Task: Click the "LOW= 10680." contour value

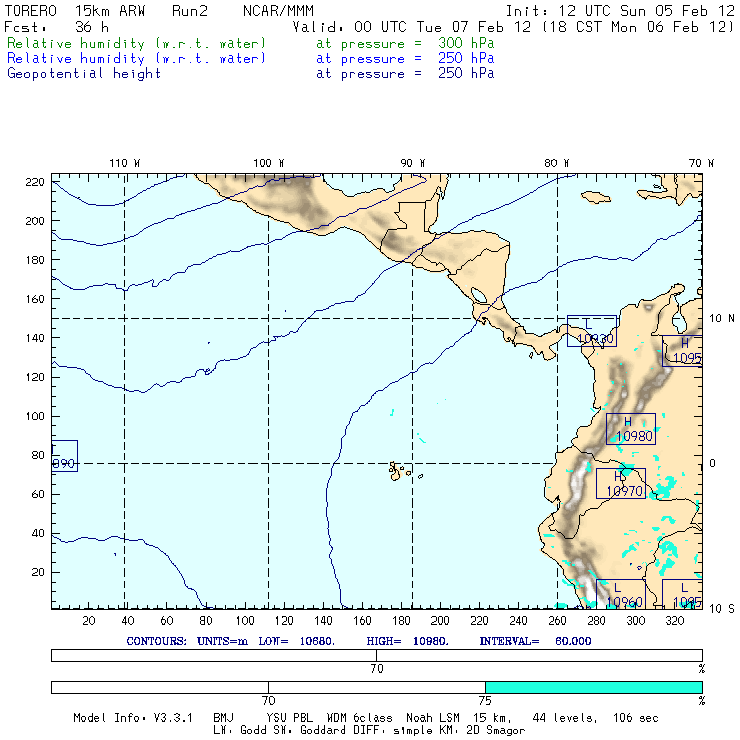Action: pyautogui.click(x=296, y=641)
